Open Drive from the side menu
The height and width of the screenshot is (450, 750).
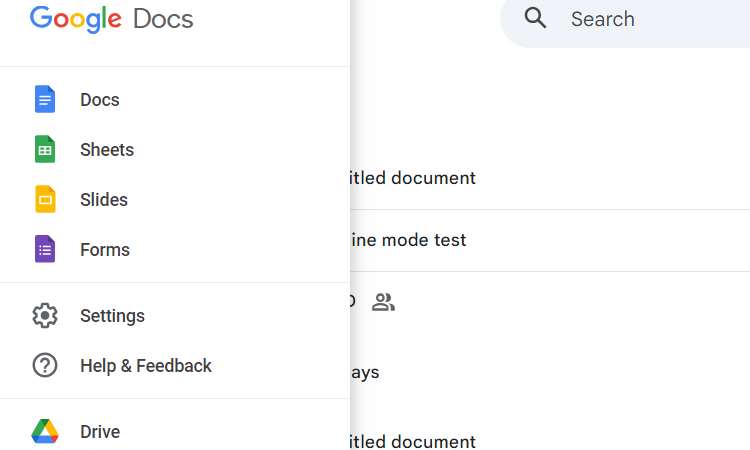(100, 432)
